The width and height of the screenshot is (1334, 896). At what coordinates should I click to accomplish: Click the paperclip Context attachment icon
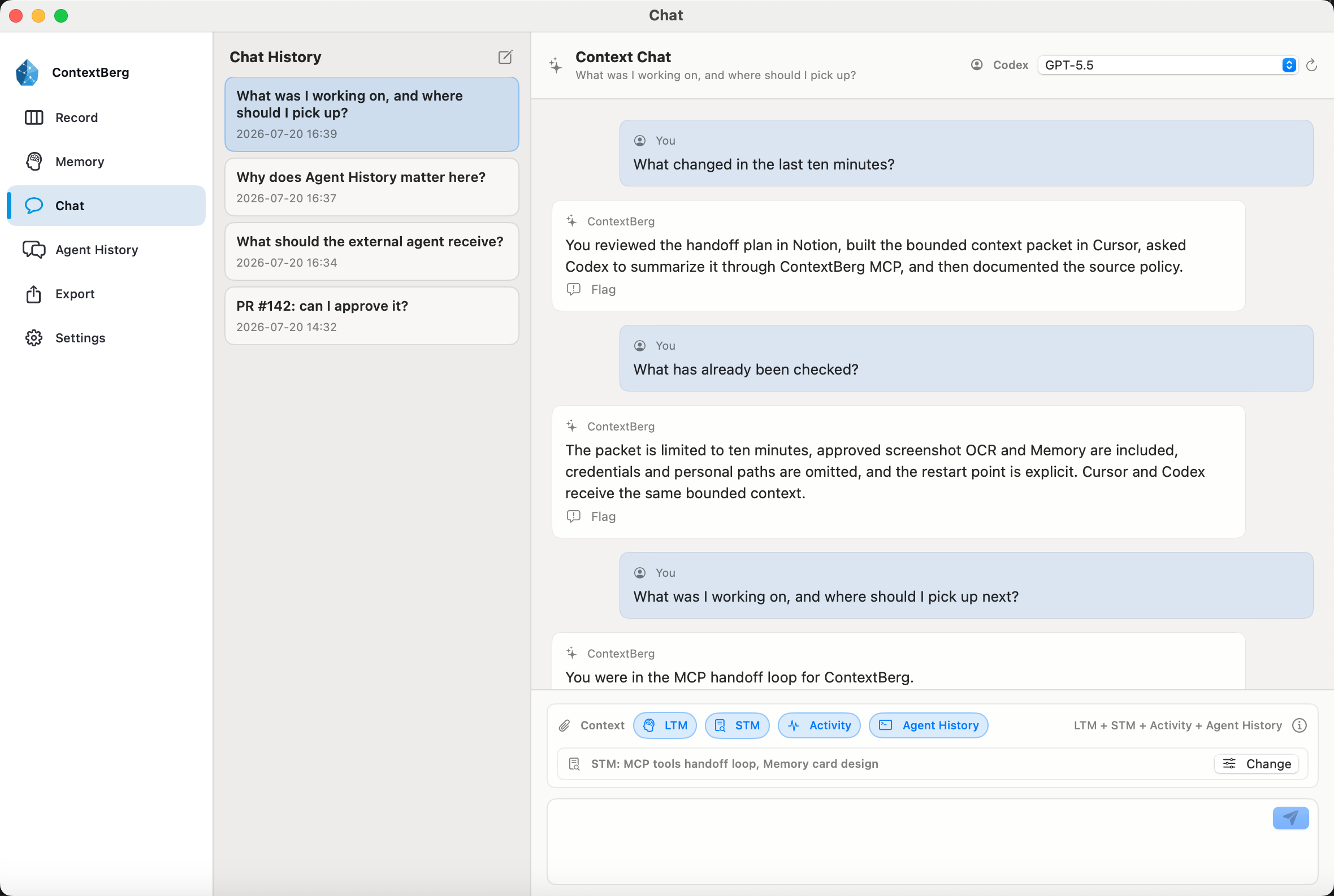tap(564, 725)
